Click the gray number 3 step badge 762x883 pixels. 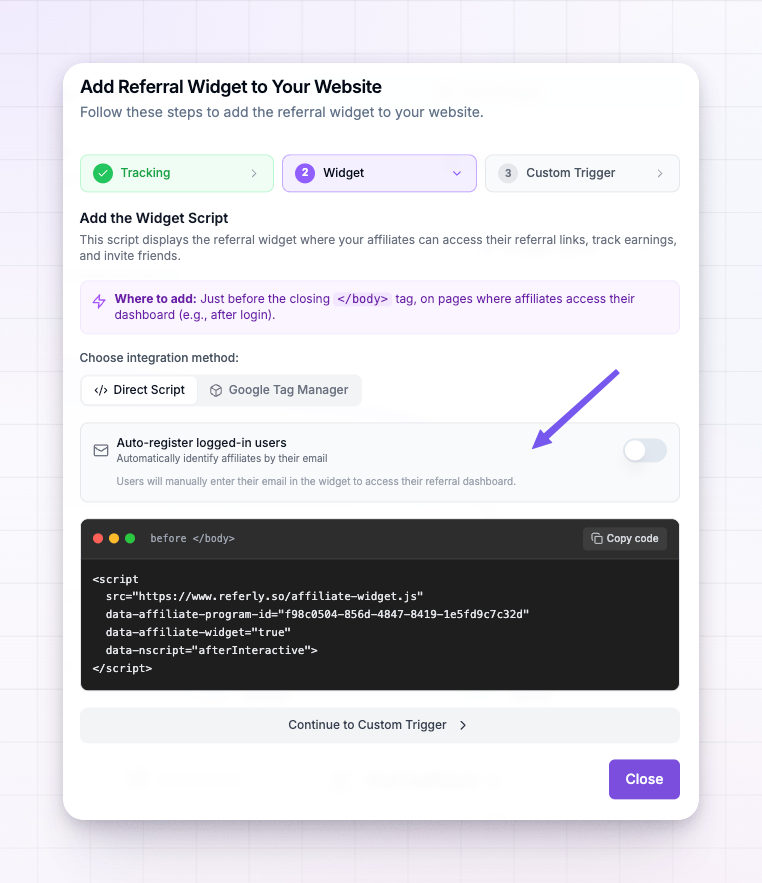coord(507,173)
